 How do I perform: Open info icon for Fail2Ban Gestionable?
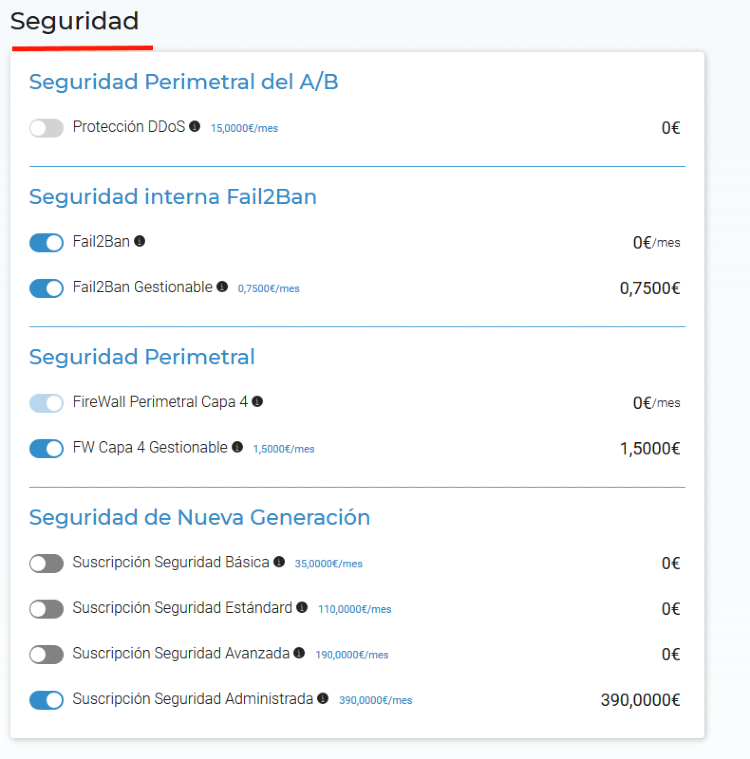coord(222,287)
